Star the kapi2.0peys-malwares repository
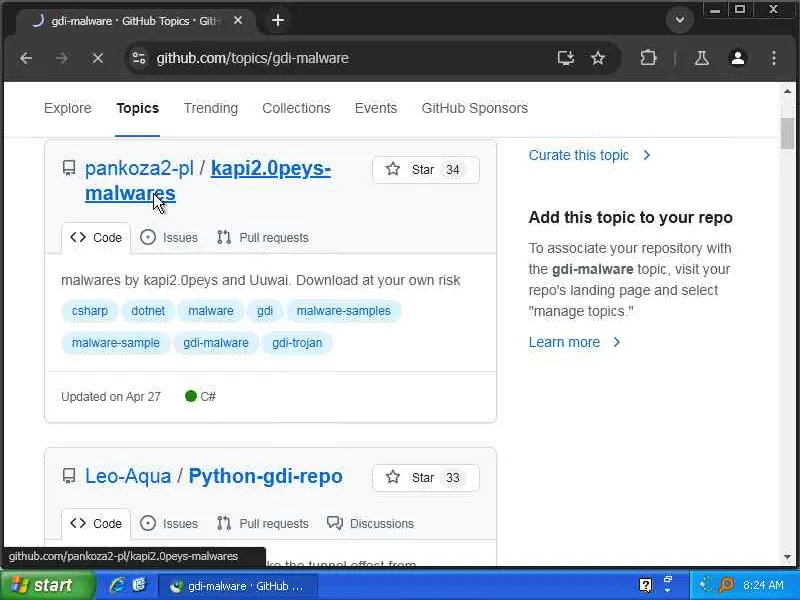 [x=426, y=169]
